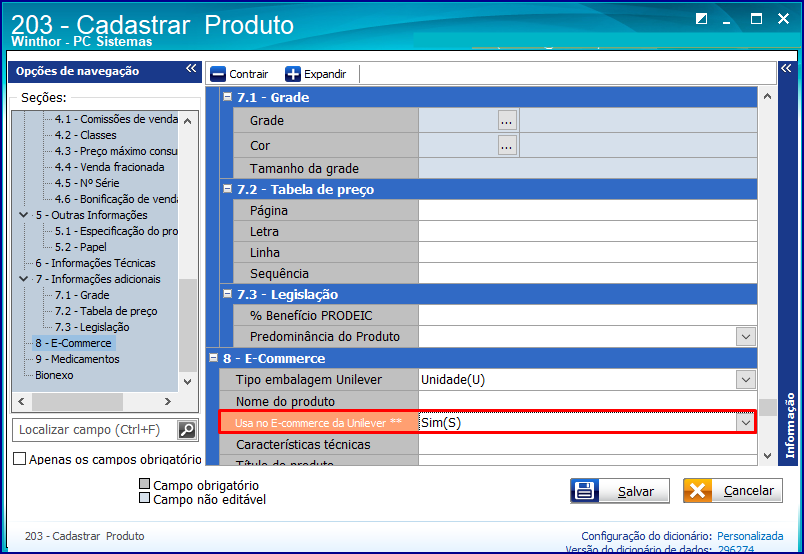The height and width of the screenshot is (554, 804).
Task: Select 5.2 - Papel in tree
Action: pyautogui.click(x=81, y=247)
